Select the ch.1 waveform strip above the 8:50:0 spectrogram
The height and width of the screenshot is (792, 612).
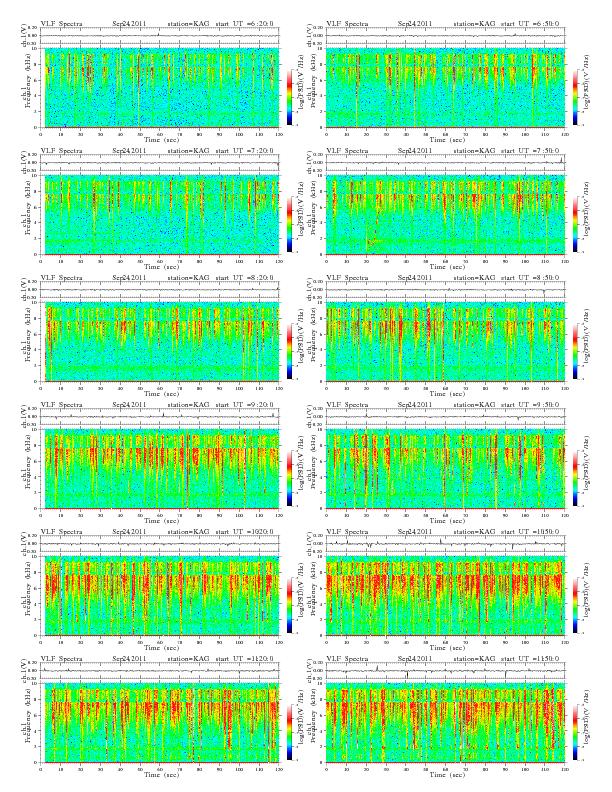pyautogui.click(x=445, y=289)
